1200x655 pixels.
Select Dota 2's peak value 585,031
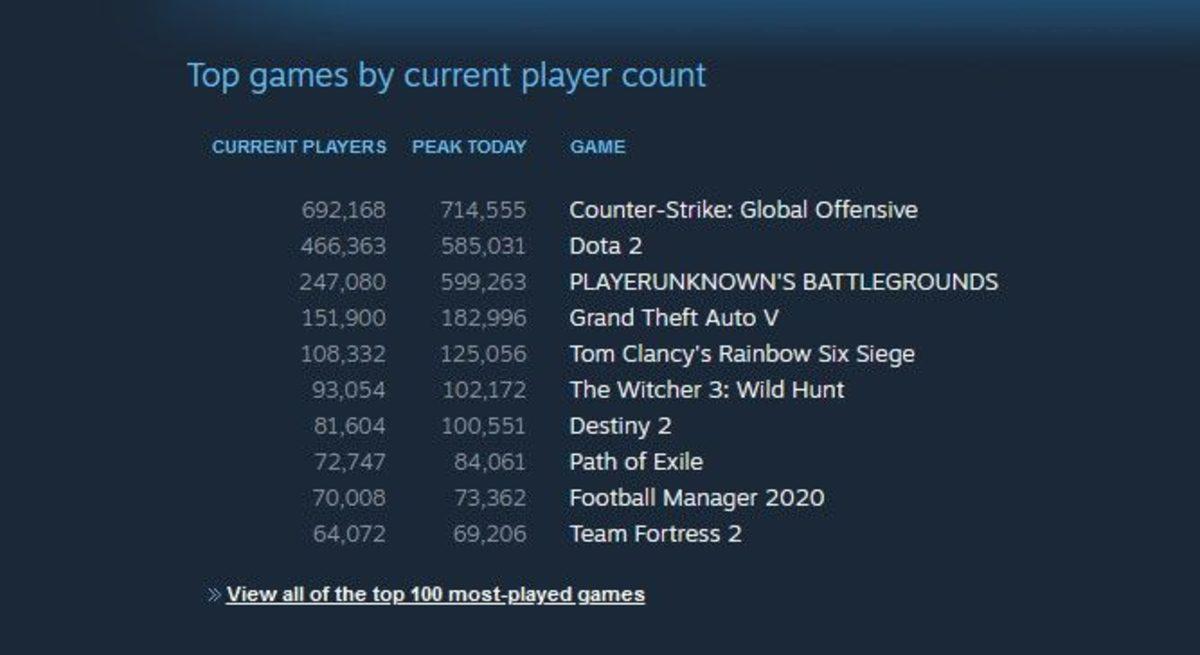point(485,246)
